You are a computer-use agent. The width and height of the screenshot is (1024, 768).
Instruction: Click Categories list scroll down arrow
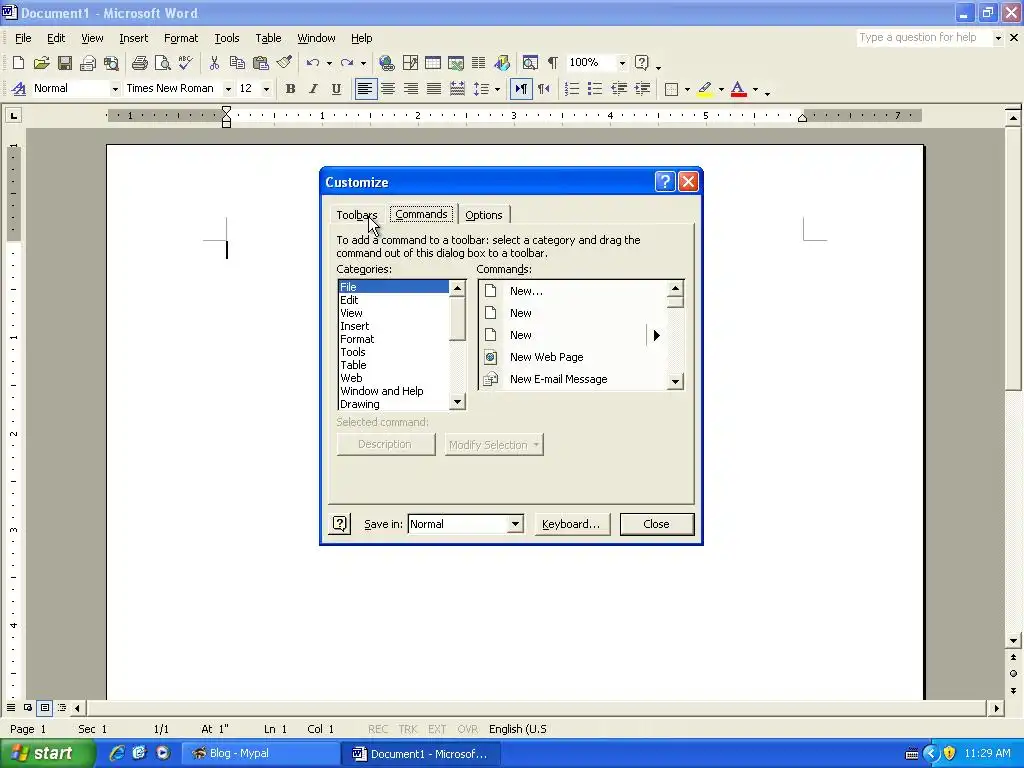457,402
